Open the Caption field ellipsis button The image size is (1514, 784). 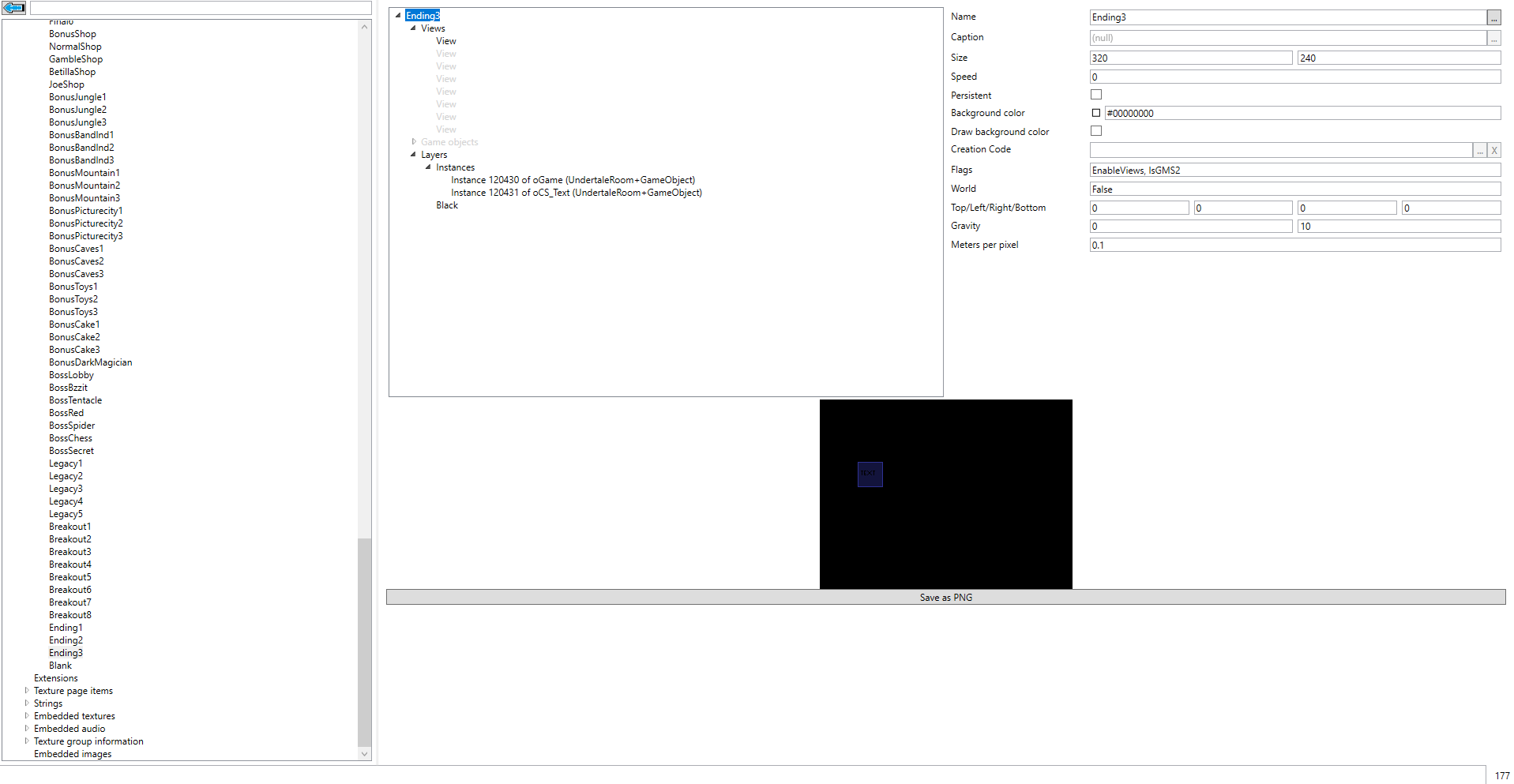coord(1493,38)
